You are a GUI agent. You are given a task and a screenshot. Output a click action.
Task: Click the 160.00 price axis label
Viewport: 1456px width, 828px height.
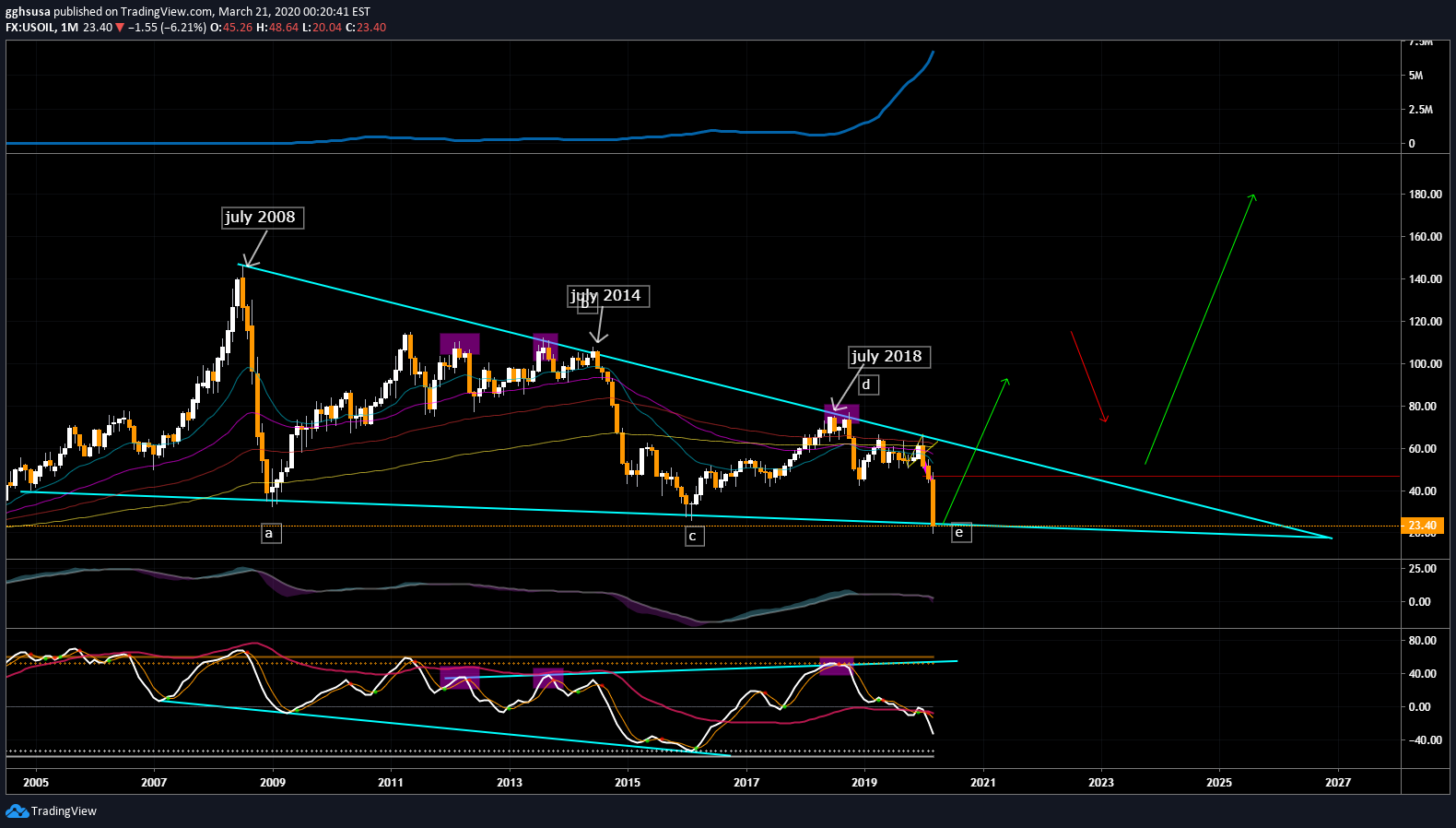(1425, 237)
